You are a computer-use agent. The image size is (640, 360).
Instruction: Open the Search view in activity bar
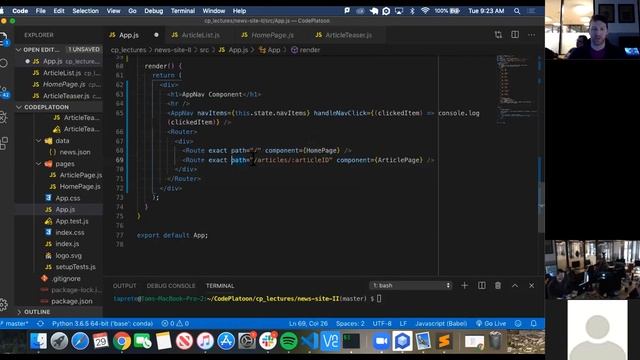[3, 63]
